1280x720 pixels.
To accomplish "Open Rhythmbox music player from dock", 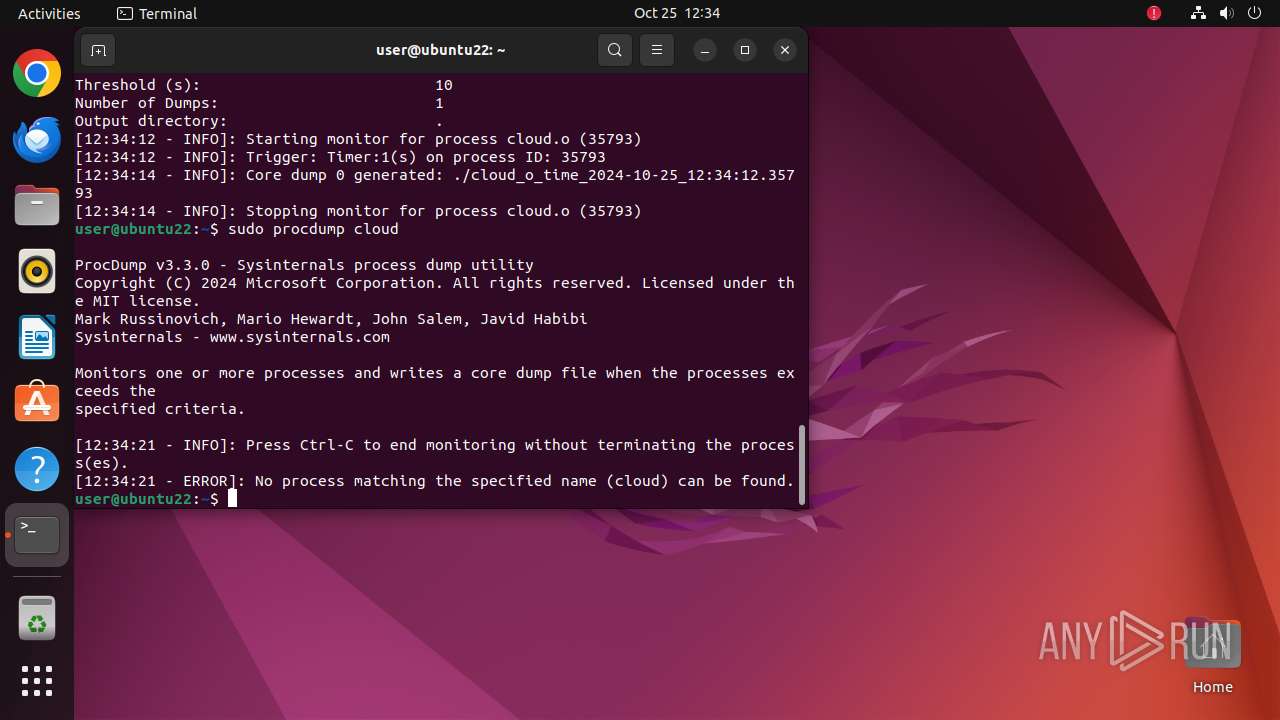I will click(37, 271).
